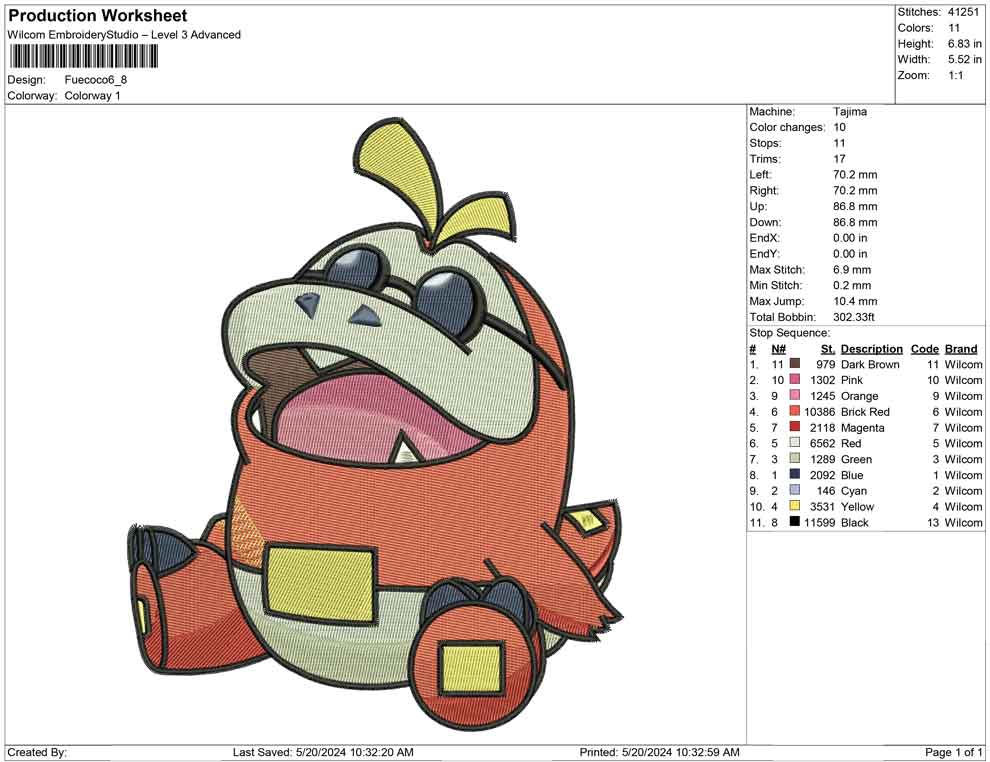Select the Colorway 1 value
990x762 pixels.
click(92, 96)
